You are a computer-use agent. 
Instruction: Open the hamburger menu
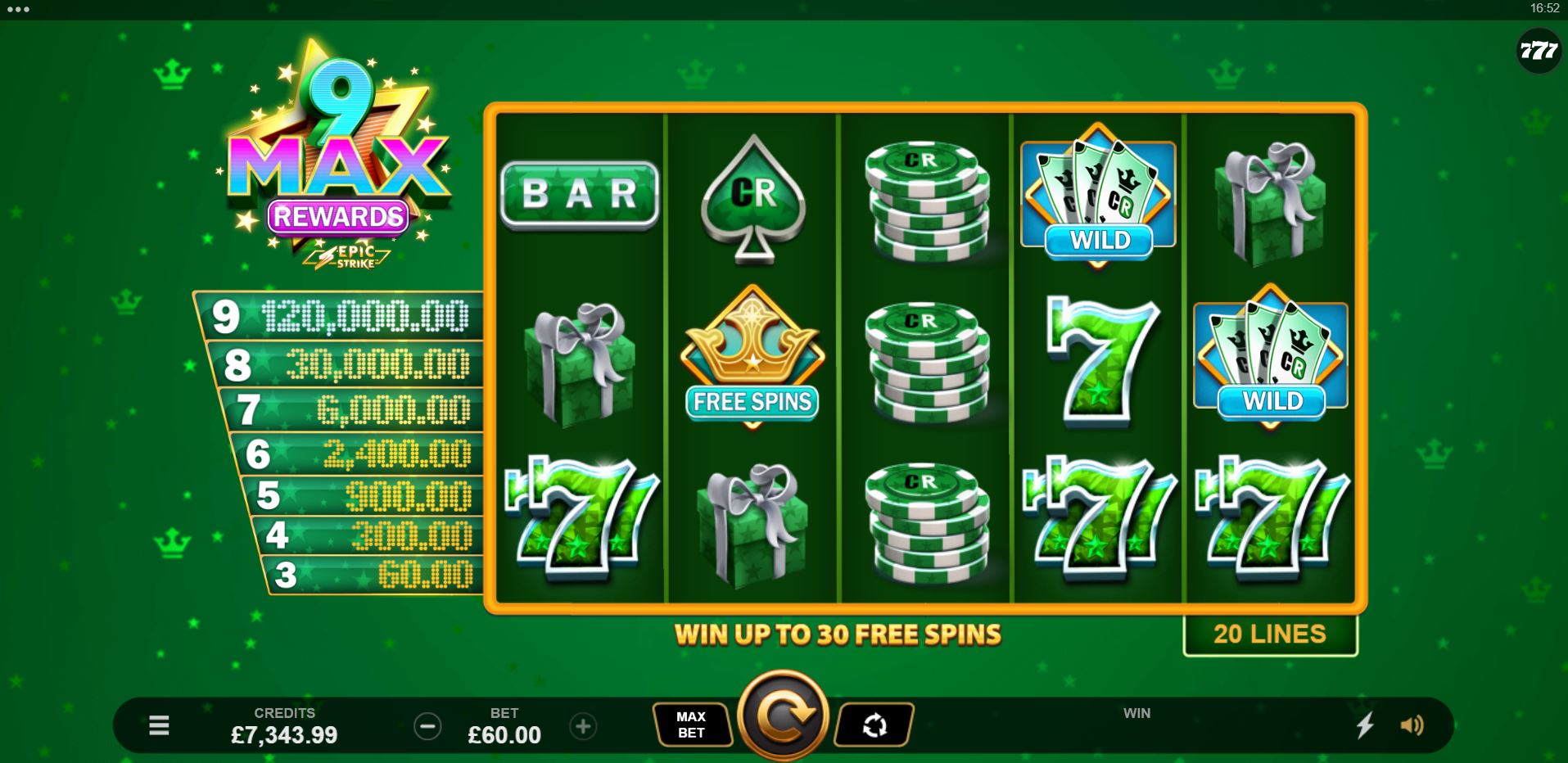point(159,725)
